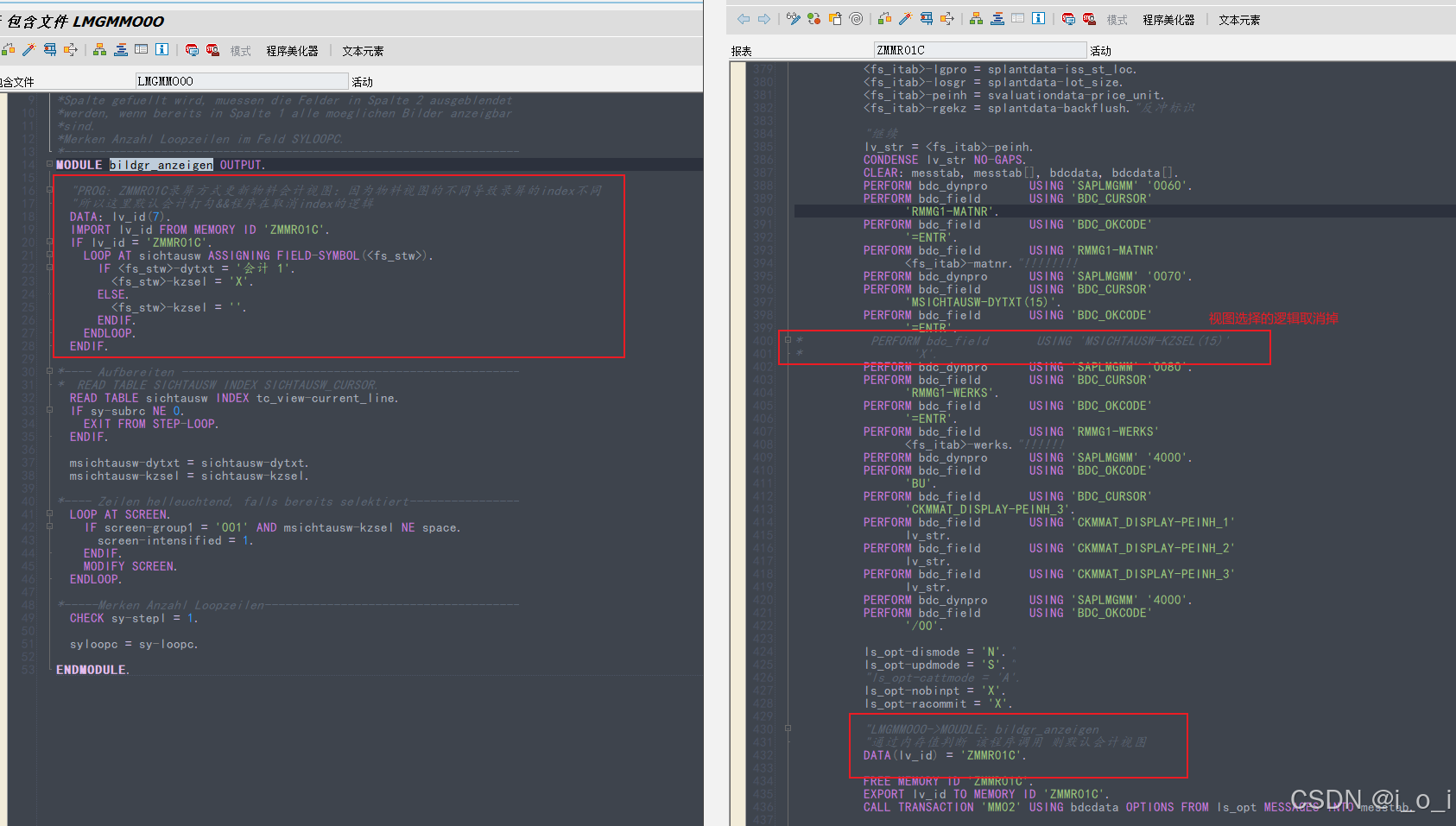
Task: Toggle Display/Change mode in ZMMR01C window
Action: point(793,19)
